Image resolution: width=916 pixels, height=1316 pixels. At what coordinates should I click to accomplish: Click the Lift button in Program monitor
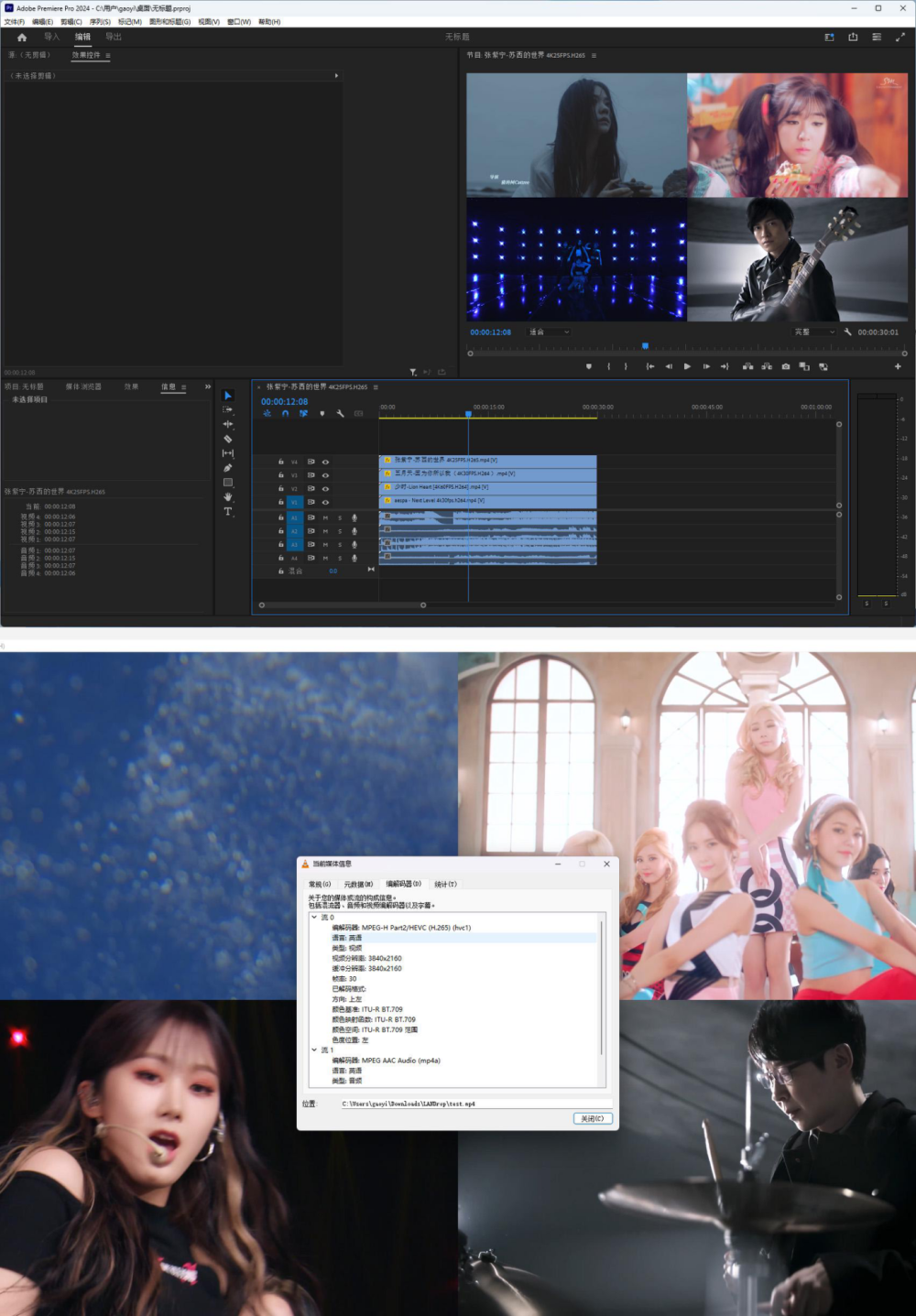coord(748,366)
